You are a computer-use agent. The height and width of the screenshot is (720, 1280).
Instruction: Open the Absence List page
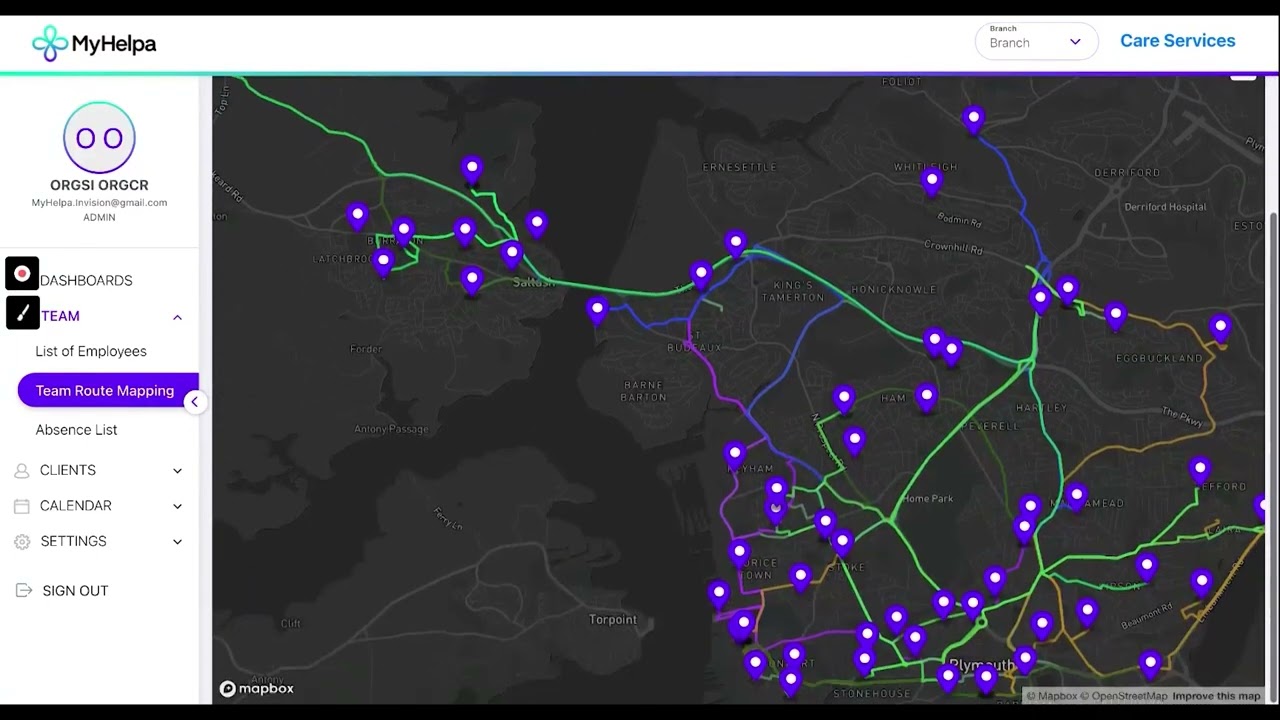[x=76, y=430]
